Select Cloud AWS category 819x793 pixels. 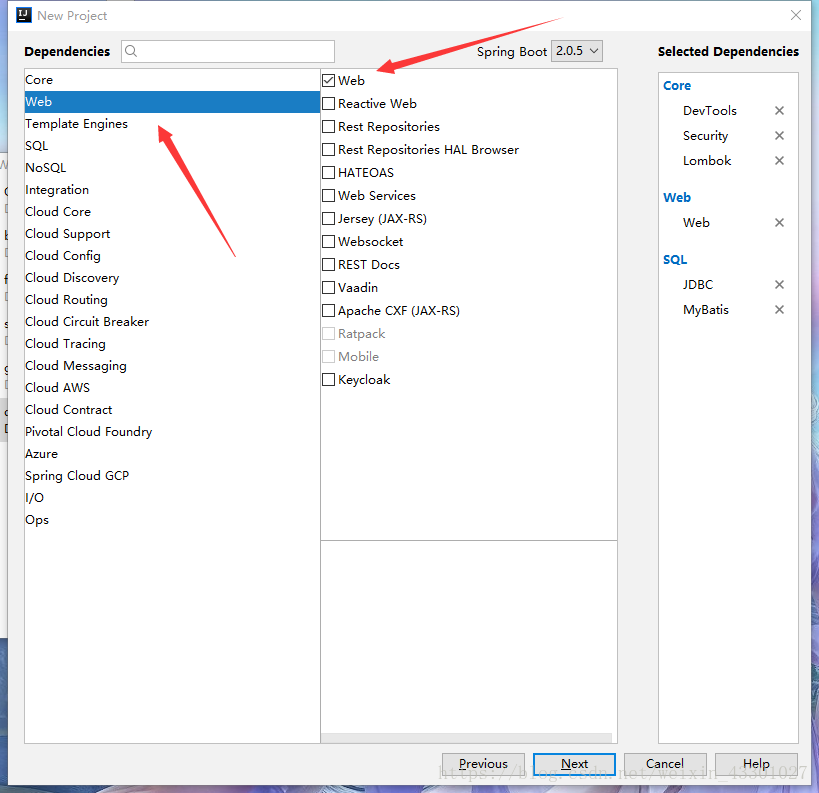click(172, 388)
